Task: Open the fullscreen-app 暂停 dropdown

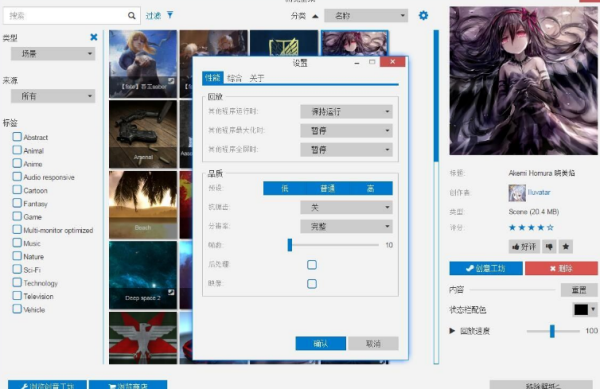Action: coord(346,150)
